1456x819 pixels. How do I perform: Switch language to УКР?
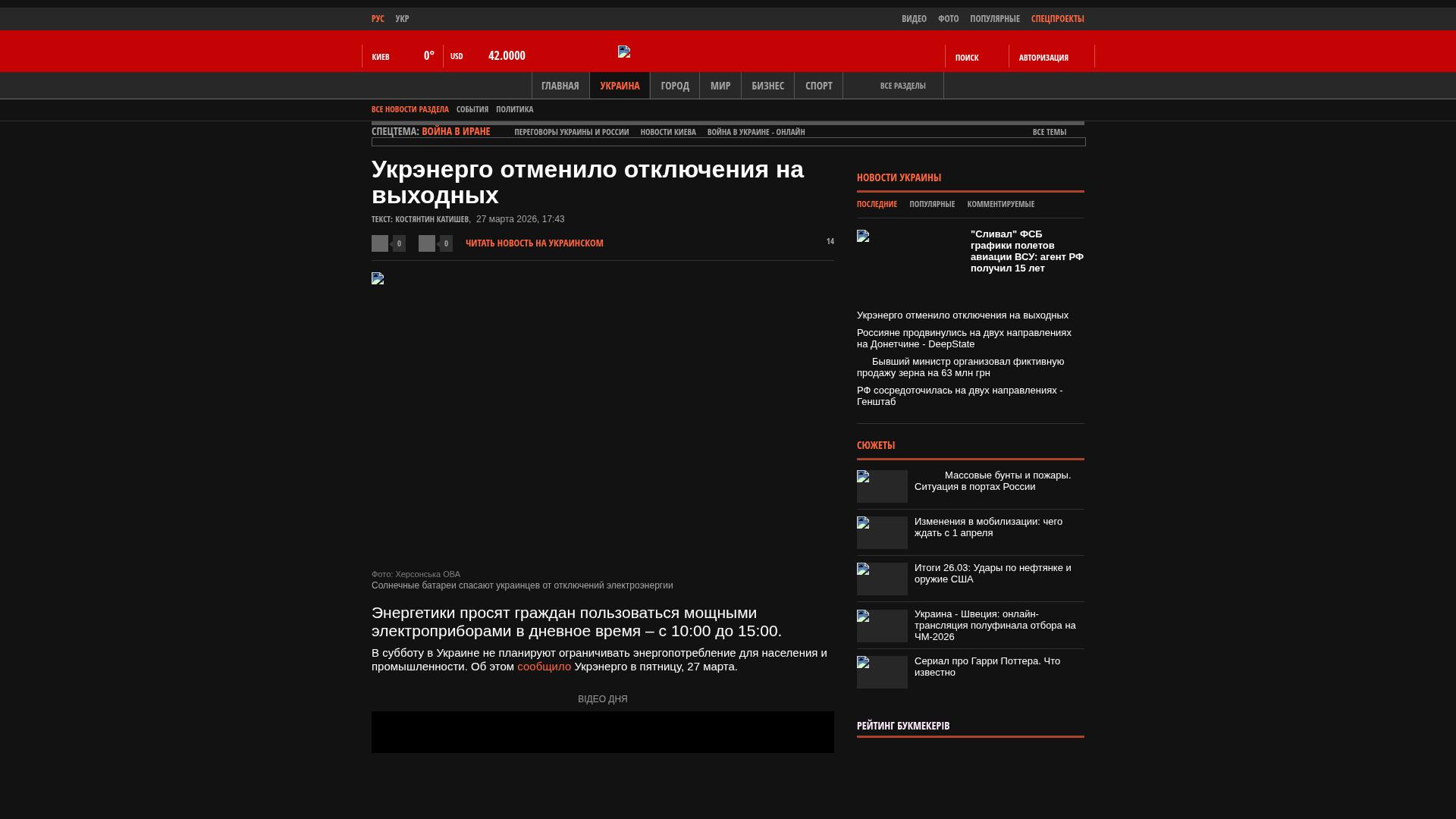402,18
